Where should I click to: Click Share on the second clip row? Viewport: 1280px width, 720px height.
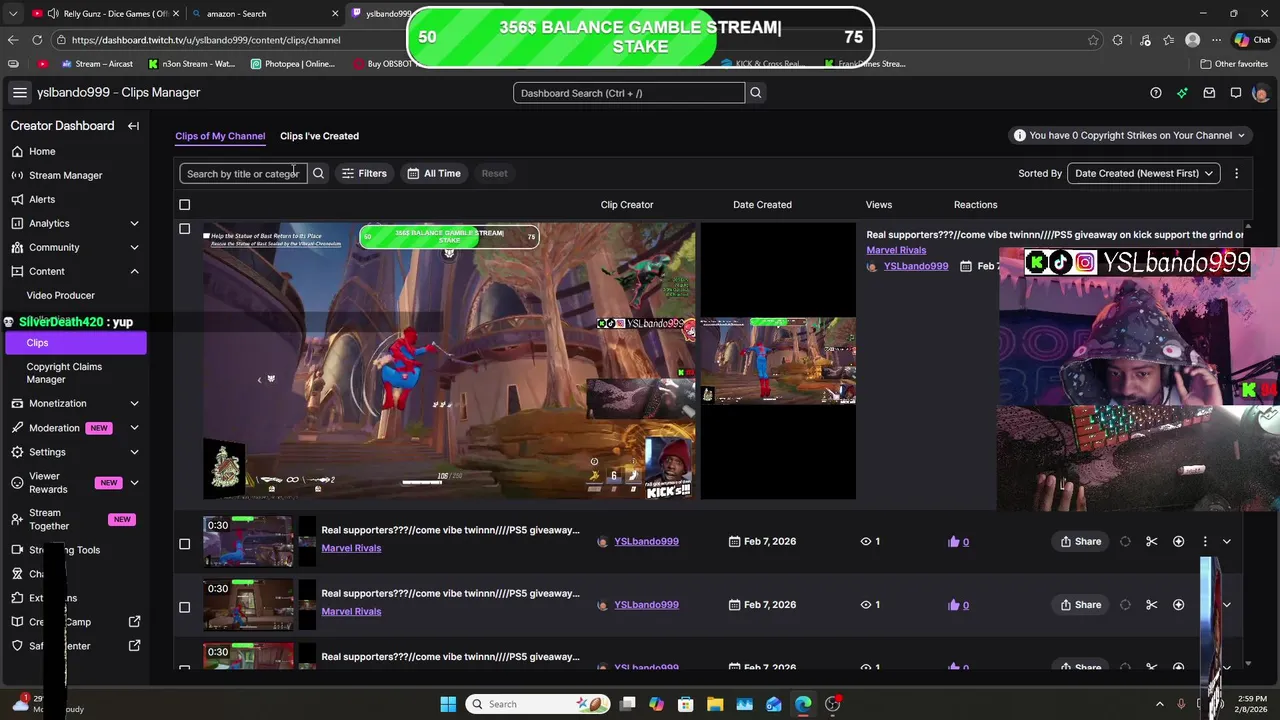coord(1080,604)
